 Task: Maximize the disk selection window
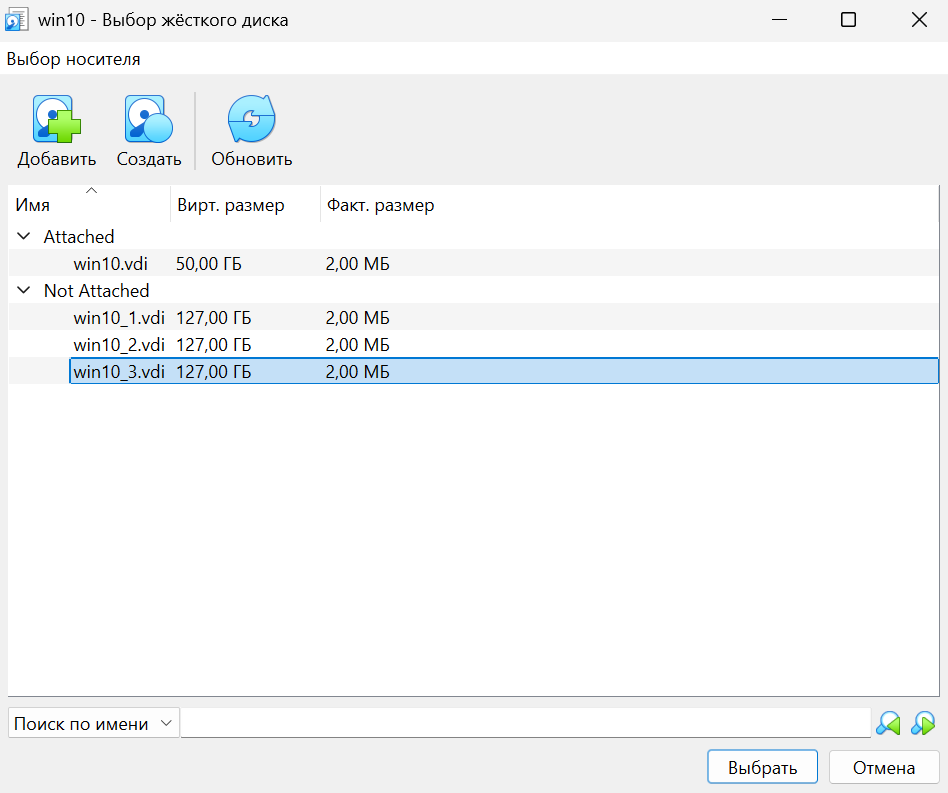(x=848, y=20)
